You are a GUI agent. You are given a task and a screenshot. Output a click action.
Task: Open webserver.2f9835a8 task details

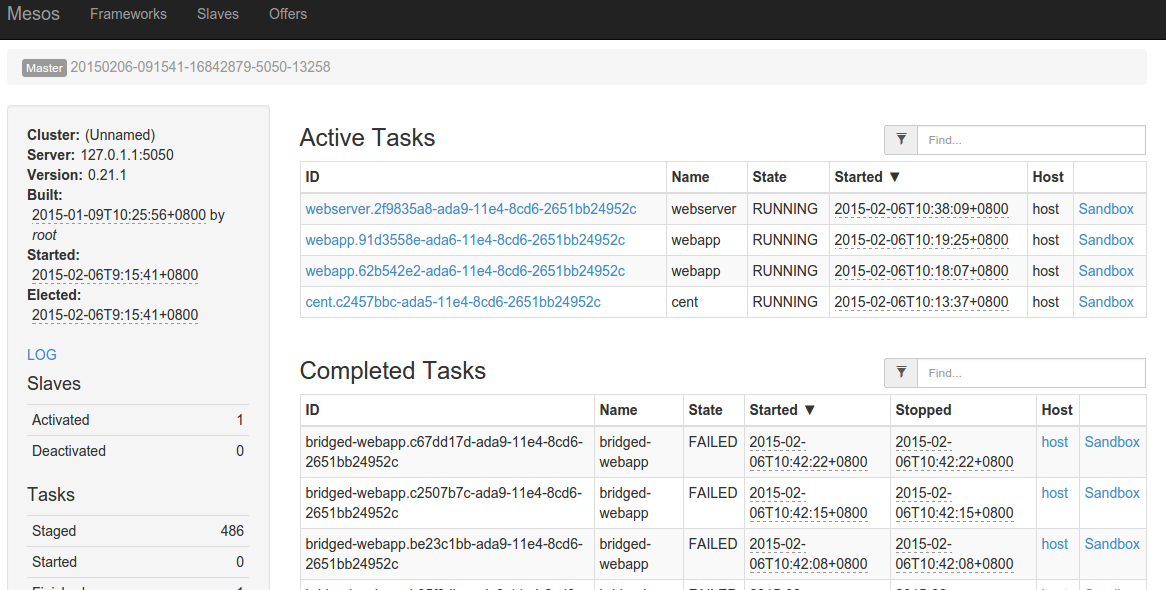tap(470, 209)
